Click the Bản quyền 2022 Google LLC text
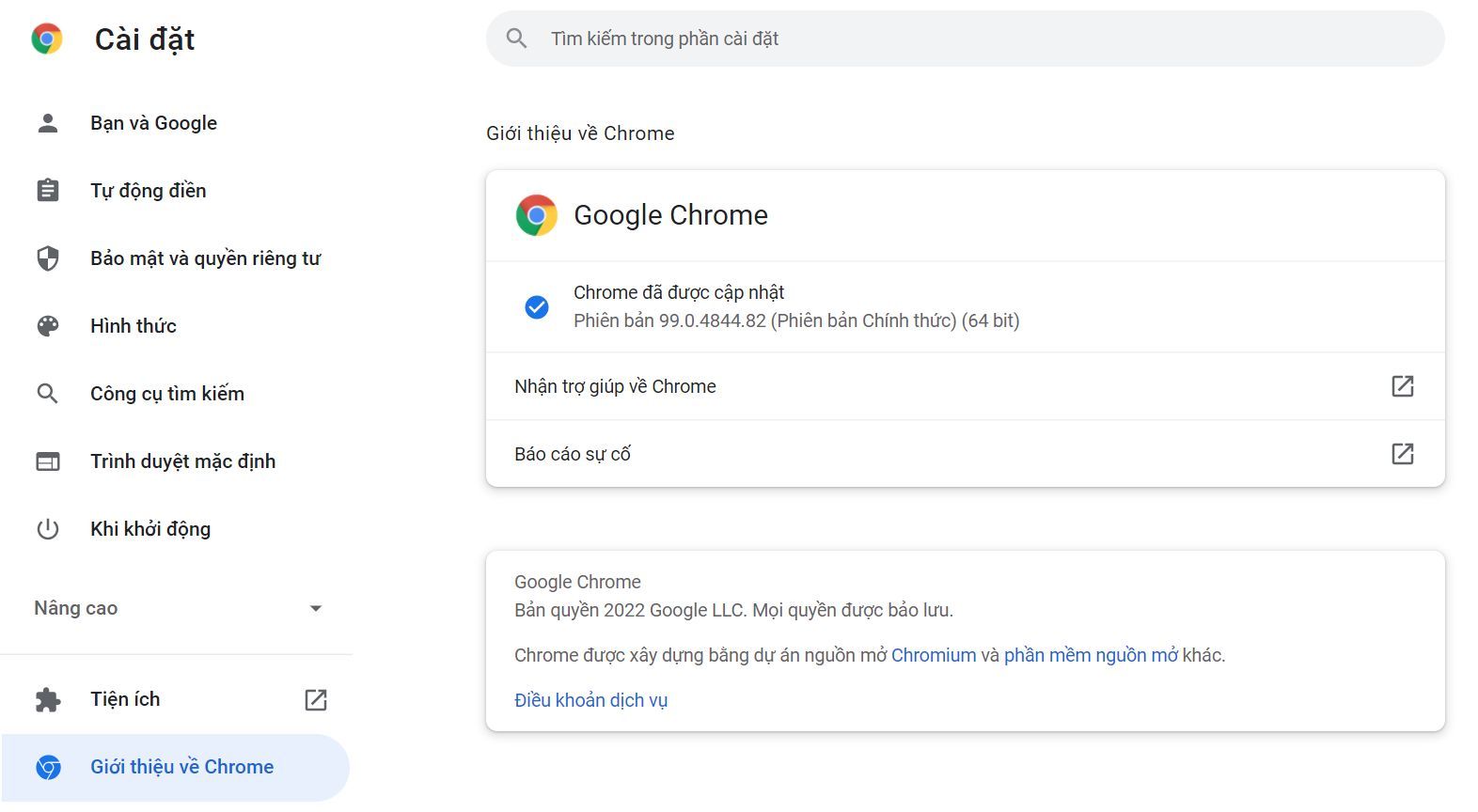This screenshot has width=1478, height=812. click(x=733, y=610)
